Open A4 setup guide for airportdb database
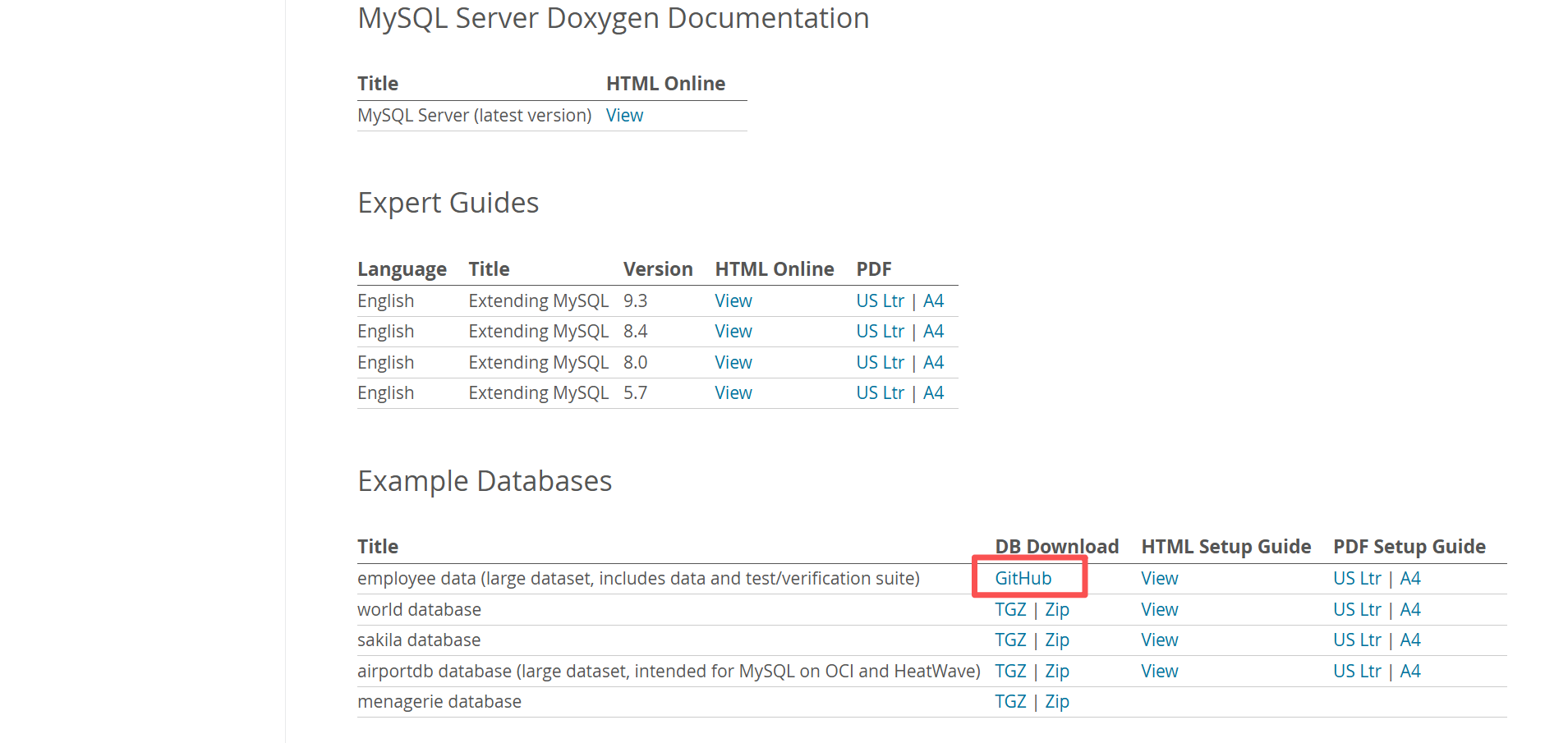Screen dimensions: 1568x743 point(1410,671)
